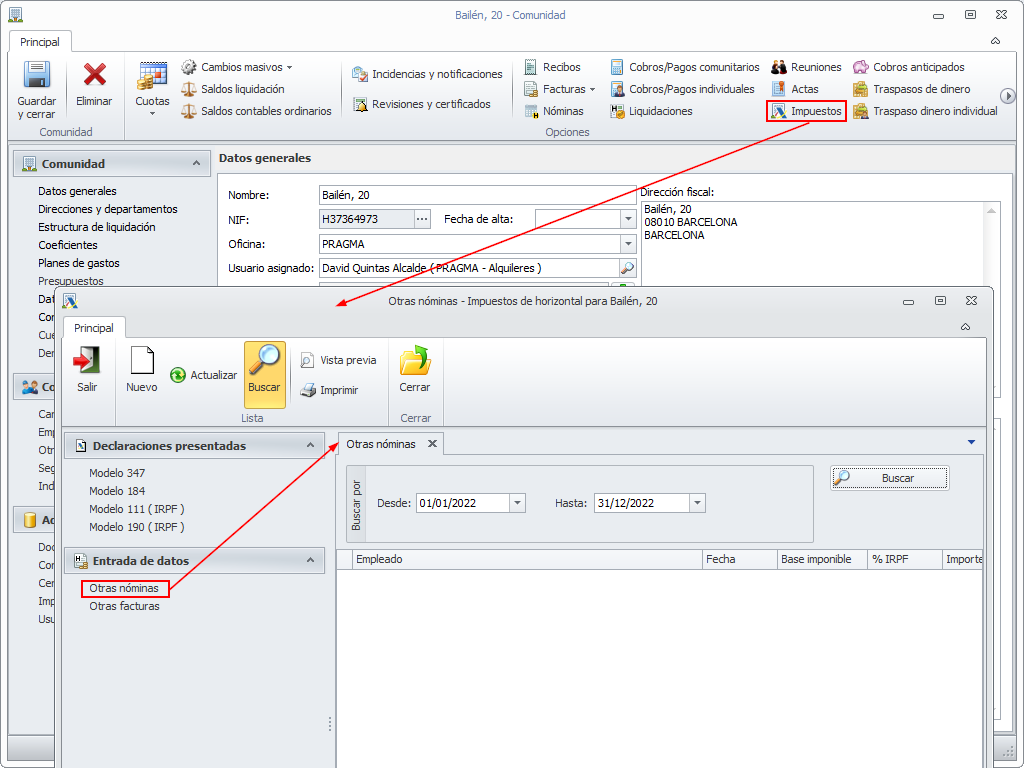Image resolution: width=1024 pixels, height=768 pixels.
Task: Open tab list dropdown arrow
Action: (x=971, y=443)
